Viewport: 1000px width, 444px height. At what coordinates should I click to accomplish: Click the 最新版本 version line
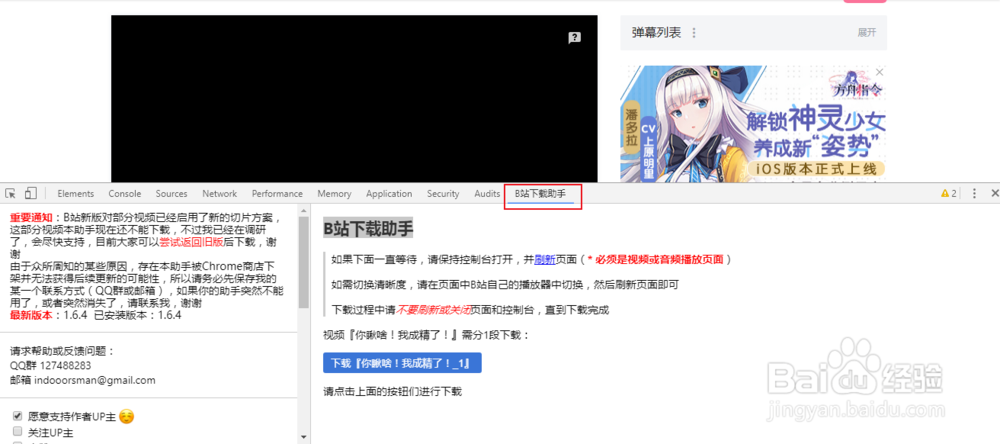[x=96, y=315]
